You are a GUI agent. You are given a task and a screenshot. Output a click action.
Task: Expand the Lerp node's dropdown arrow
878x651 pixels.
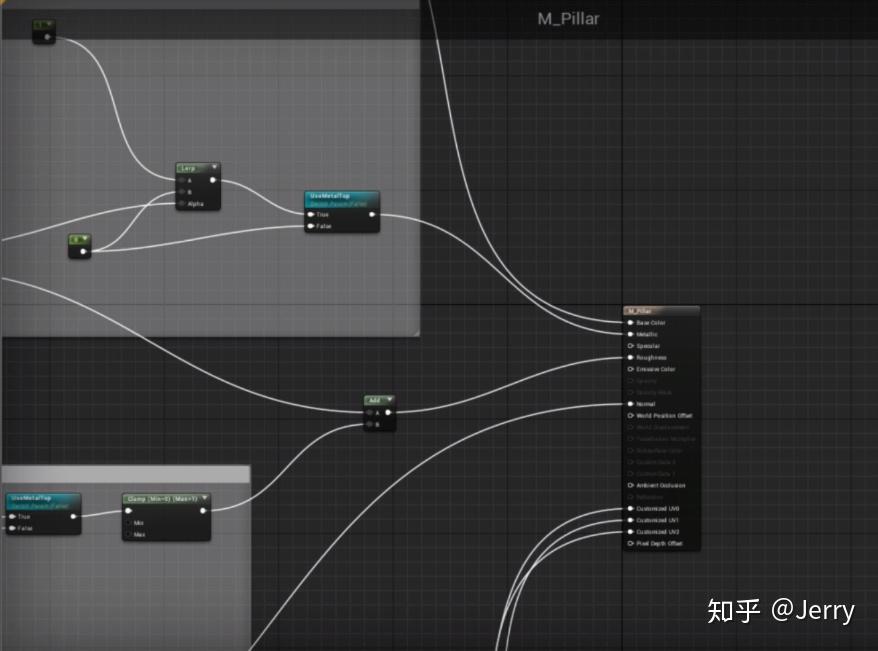click(214, 166)
